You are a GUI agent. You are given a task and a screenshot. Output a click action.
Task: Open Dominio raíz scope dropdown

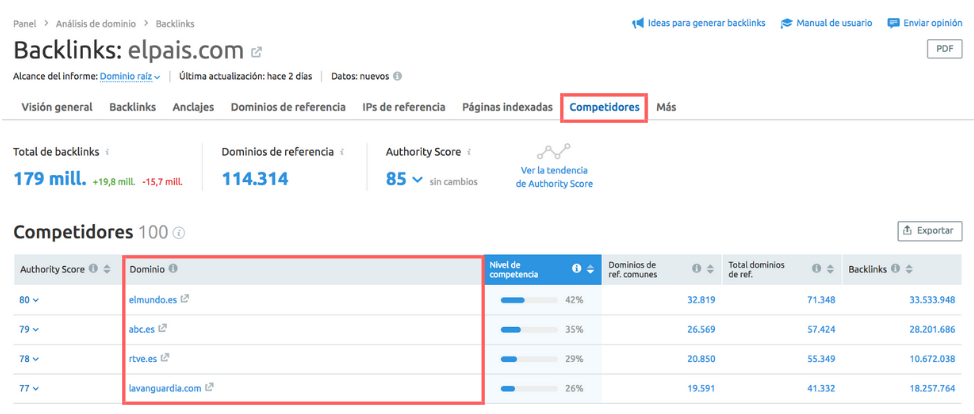click(130, 76)
